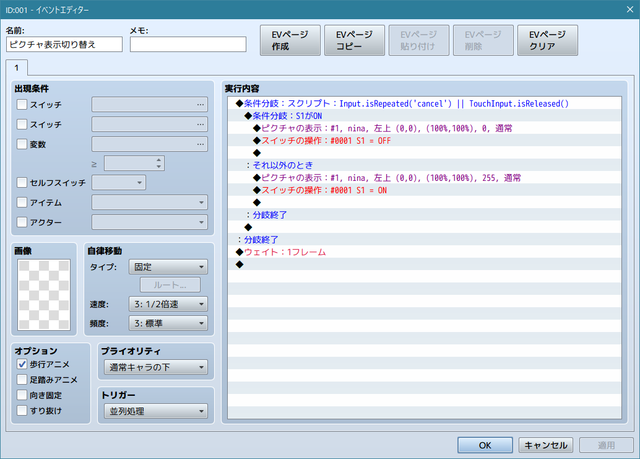Select the スイッチの操作 S1 = OFF line

(424, 141)
